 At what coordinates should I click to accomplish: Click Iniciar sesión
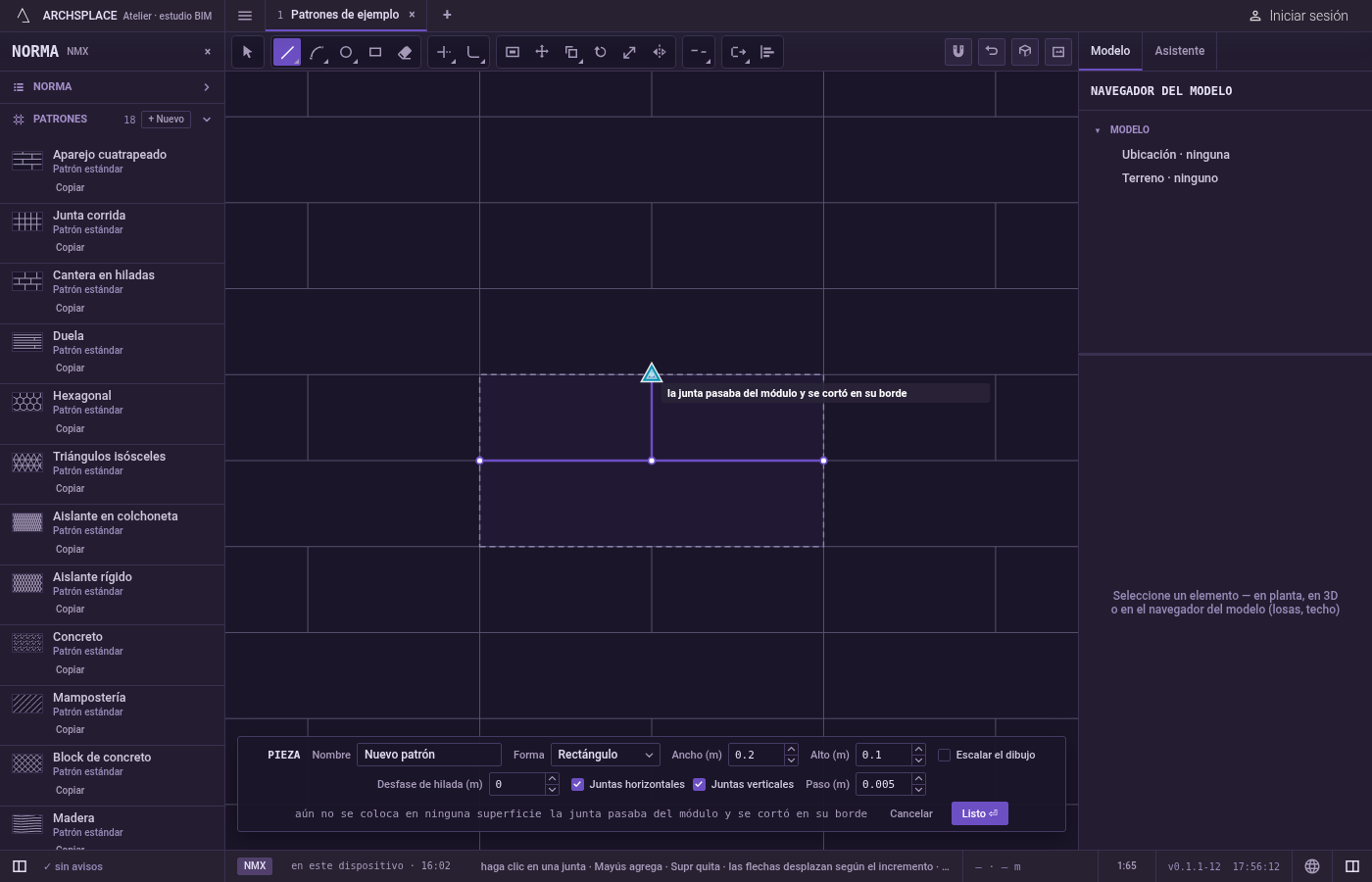1298,16
